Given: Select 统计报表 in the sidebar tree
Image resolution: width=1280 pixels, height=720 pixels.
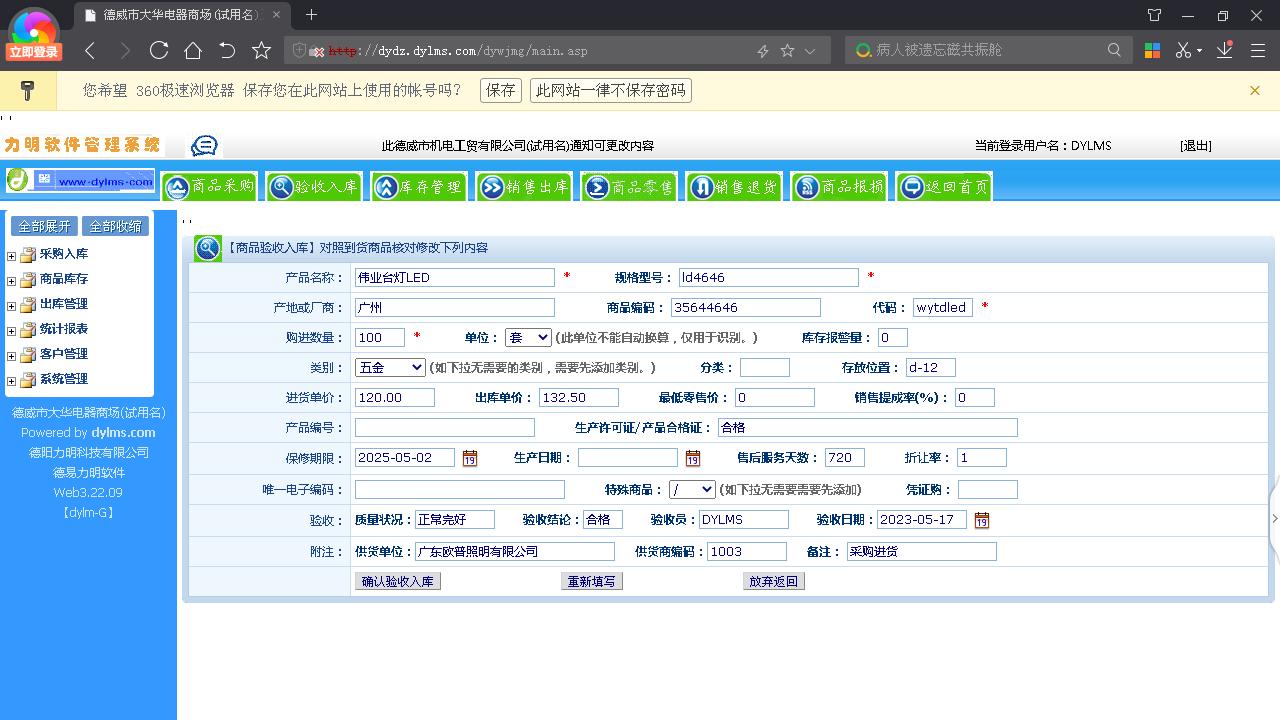Looking at the screenshot, I should coord(63,329).
